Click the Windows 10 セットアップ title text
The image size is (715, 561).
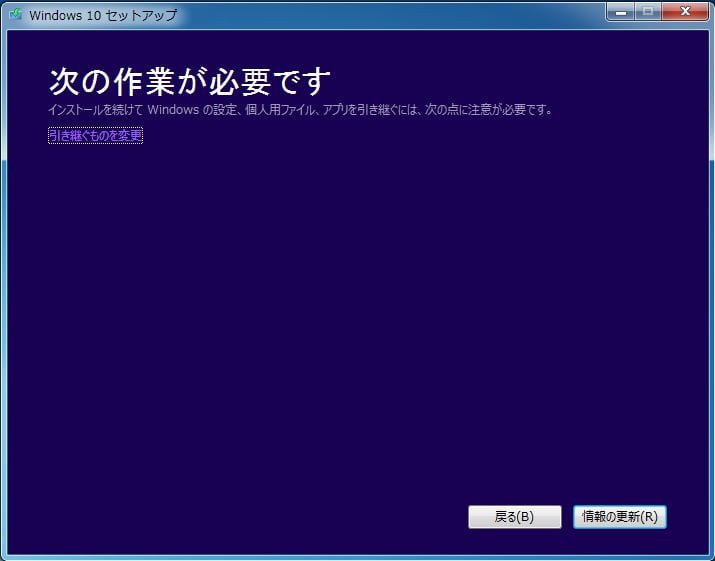103,15
